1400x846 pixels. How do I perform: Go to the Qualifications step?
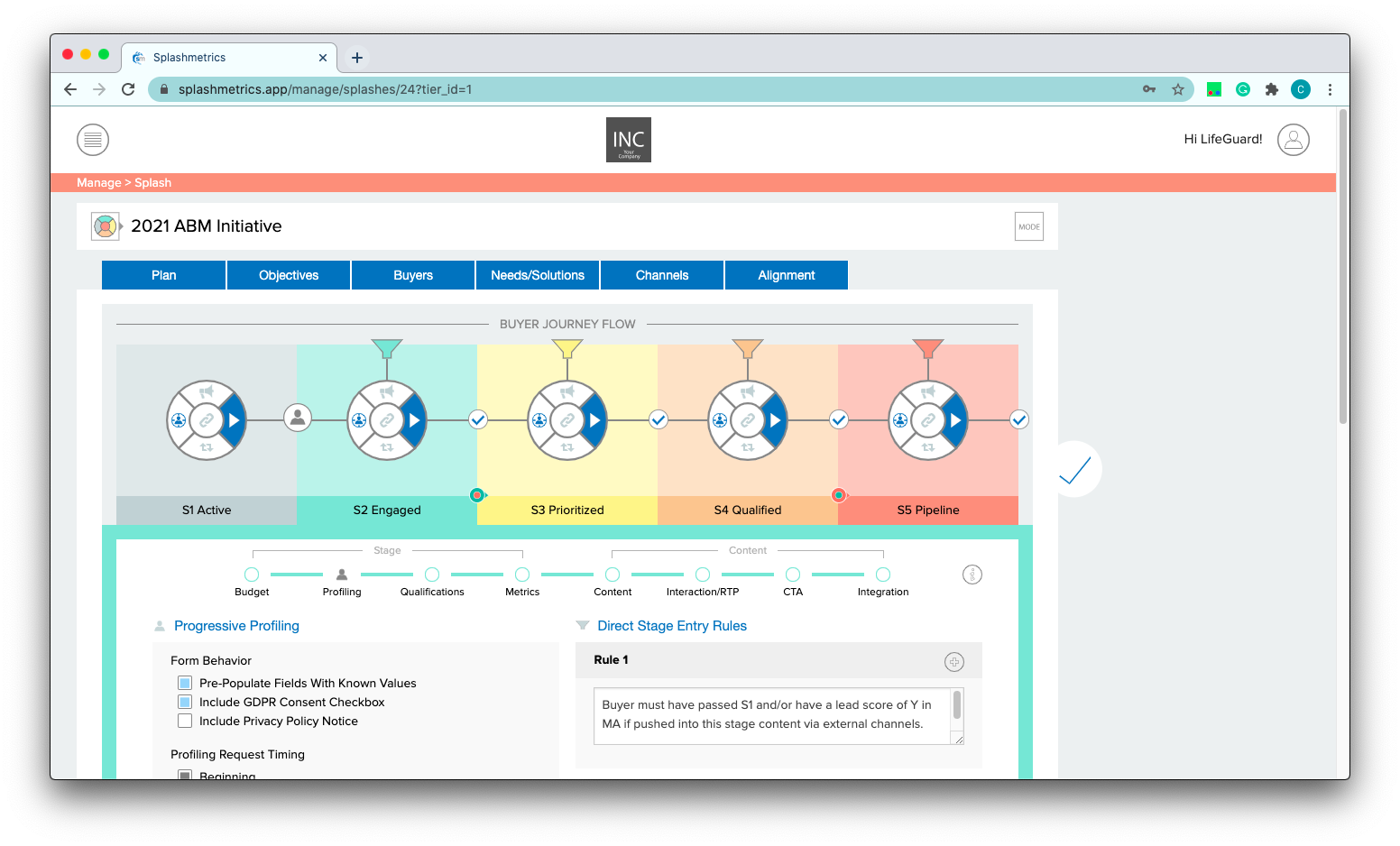click(x=432, y=575)
